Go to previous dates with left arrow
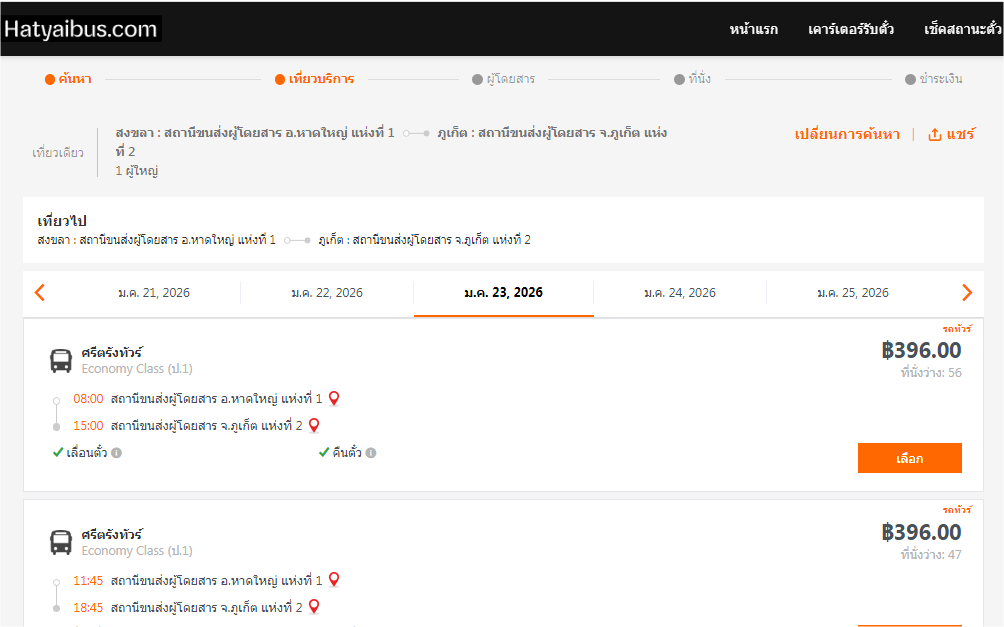This screenshot has height=627, width=1004. tap(40, 293)
